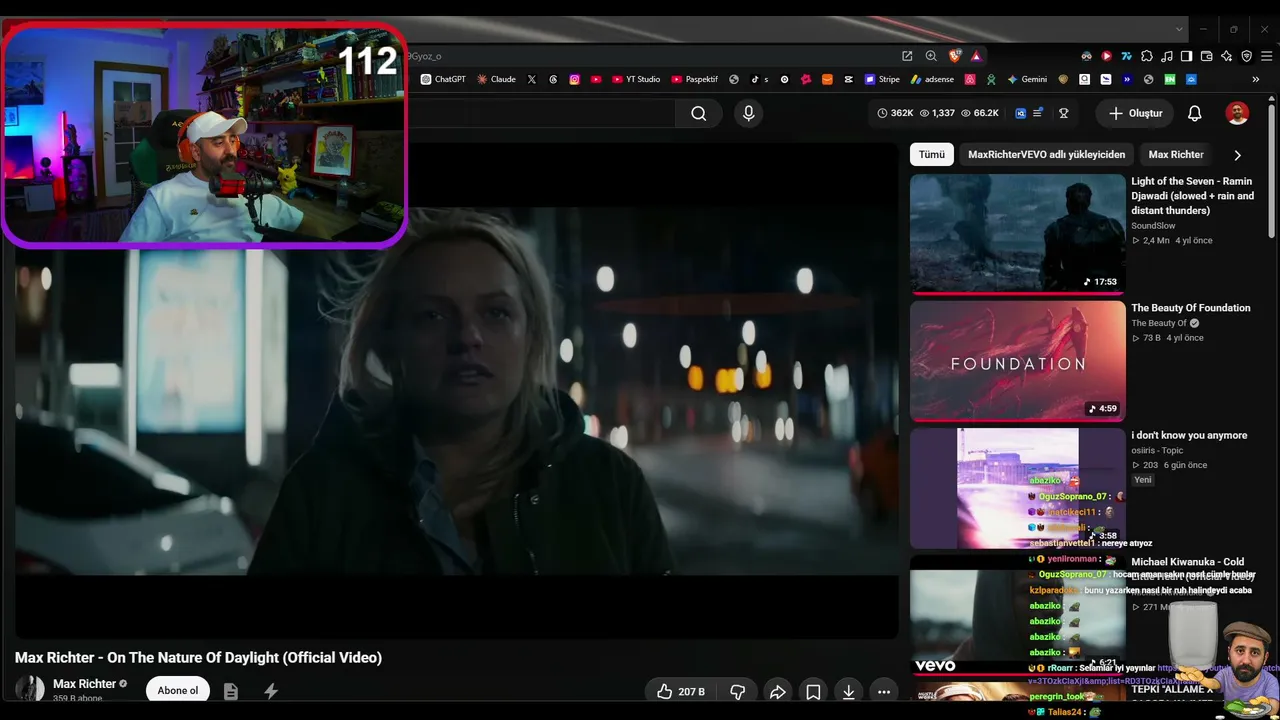
Task: Open the browser extensions puzzle icon
Action: [x=1146, y=56]
